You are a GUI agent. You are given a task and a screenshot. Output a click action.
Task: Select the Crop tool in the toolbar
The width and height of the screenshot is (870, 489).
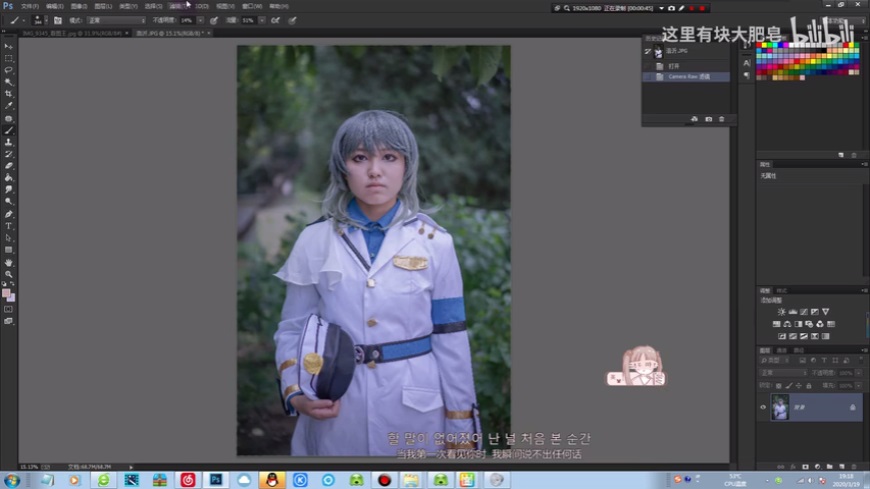click(9, 94)
